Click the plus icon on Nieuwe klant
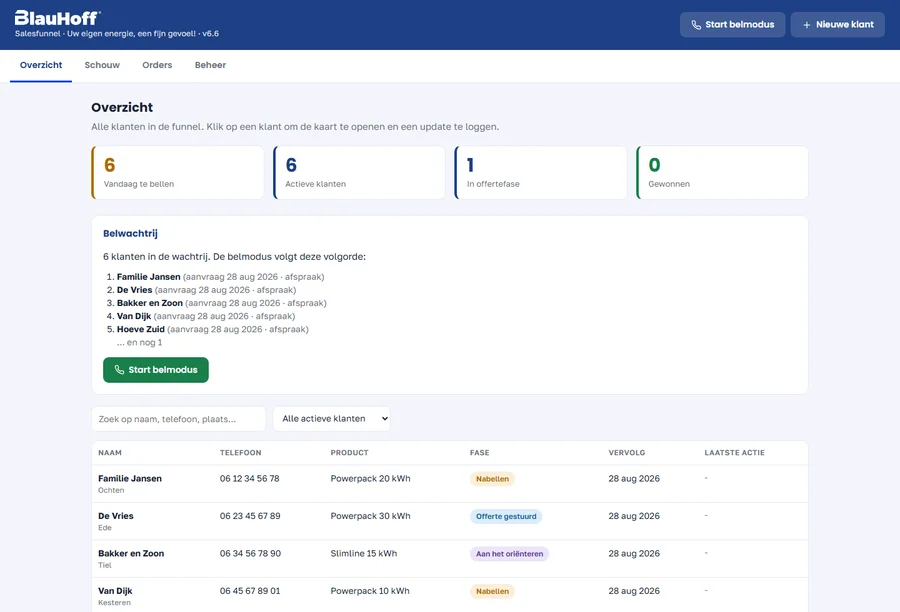The height and width of the screenshot is (612, 900). click(x=806, y=25)
